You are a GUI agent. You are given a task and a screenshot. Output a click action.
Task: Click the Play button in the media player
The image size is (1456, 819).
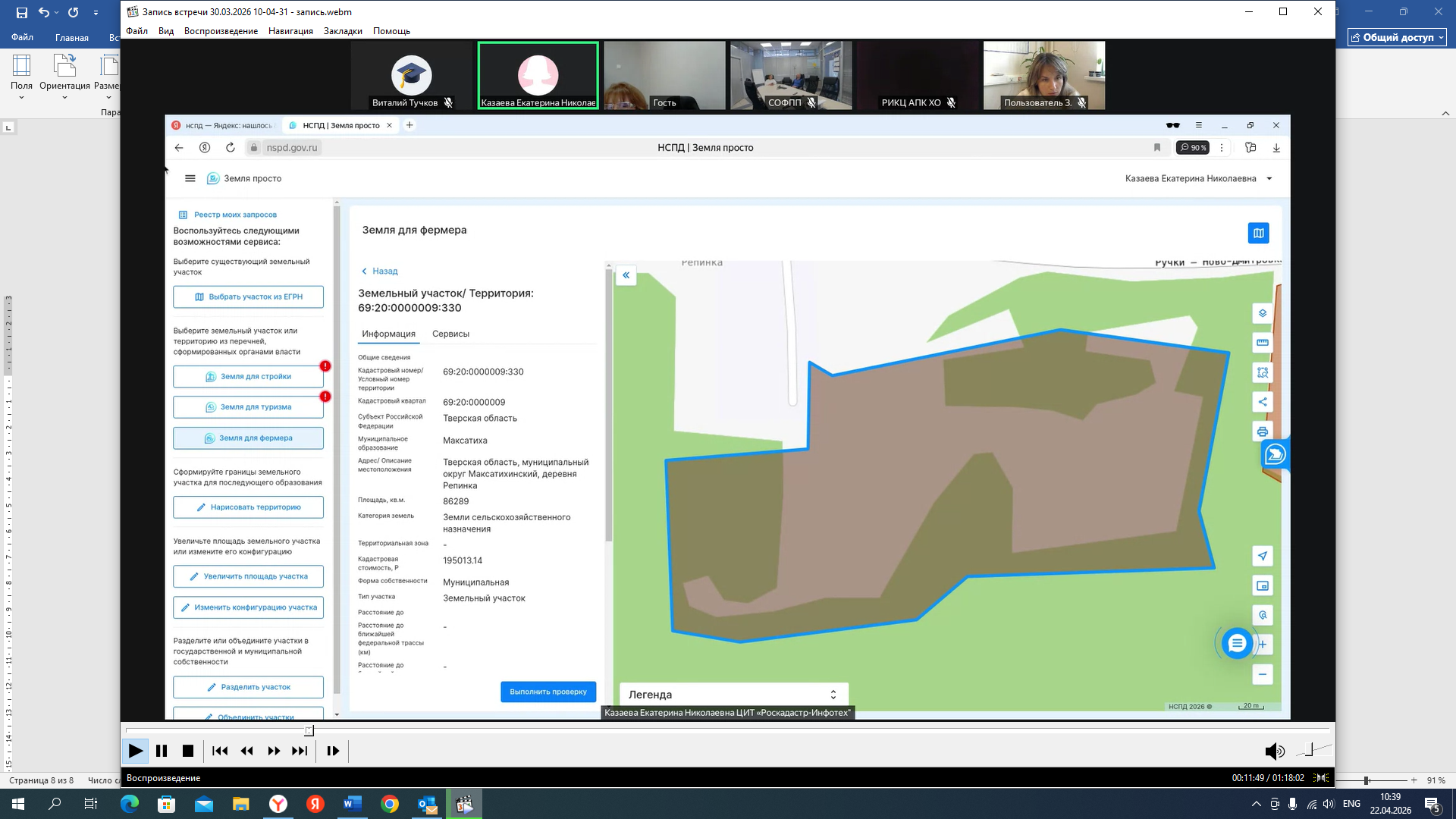[136, 751]
